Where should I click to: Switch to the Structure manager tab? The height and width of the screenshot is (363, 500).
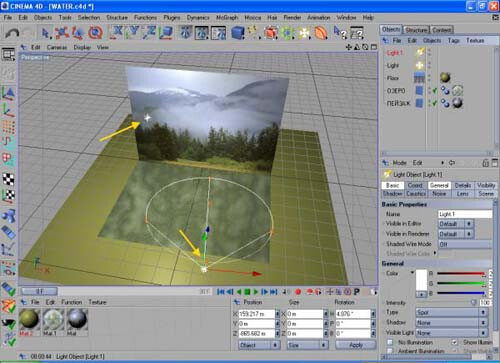pos(416,30)
